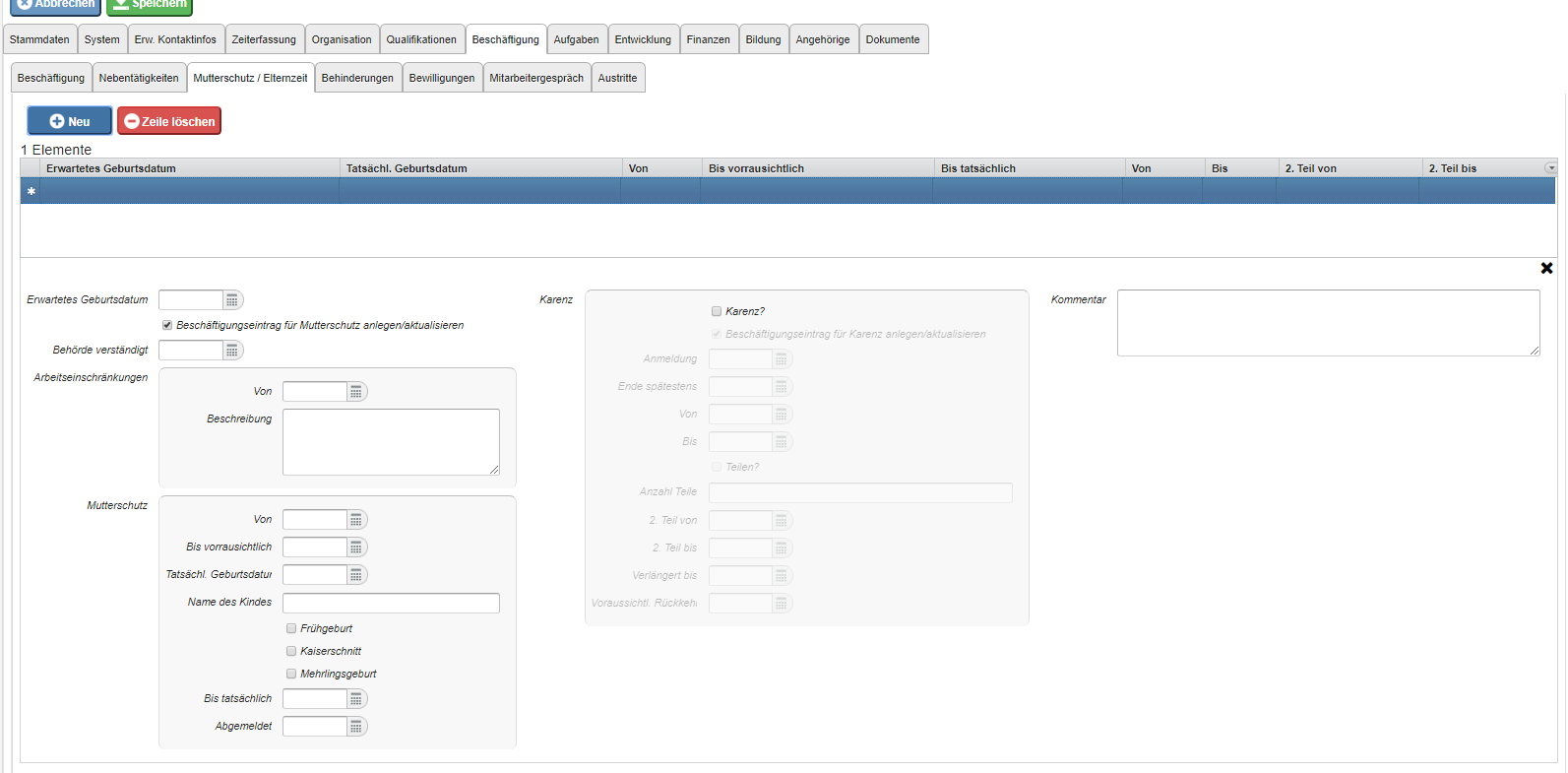
Task: Focus the Name des Kindes field
Action: click(x=391, y=603)
